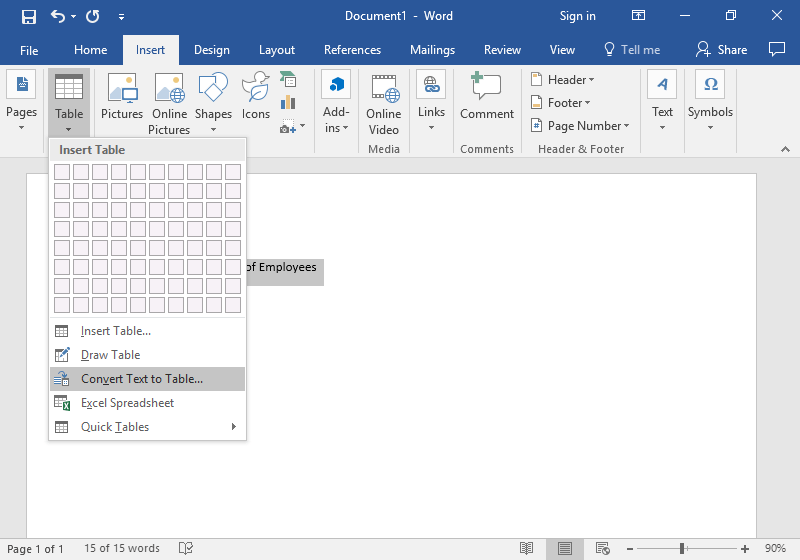
Task: Open the Shapes gallery
Action: 213,103
